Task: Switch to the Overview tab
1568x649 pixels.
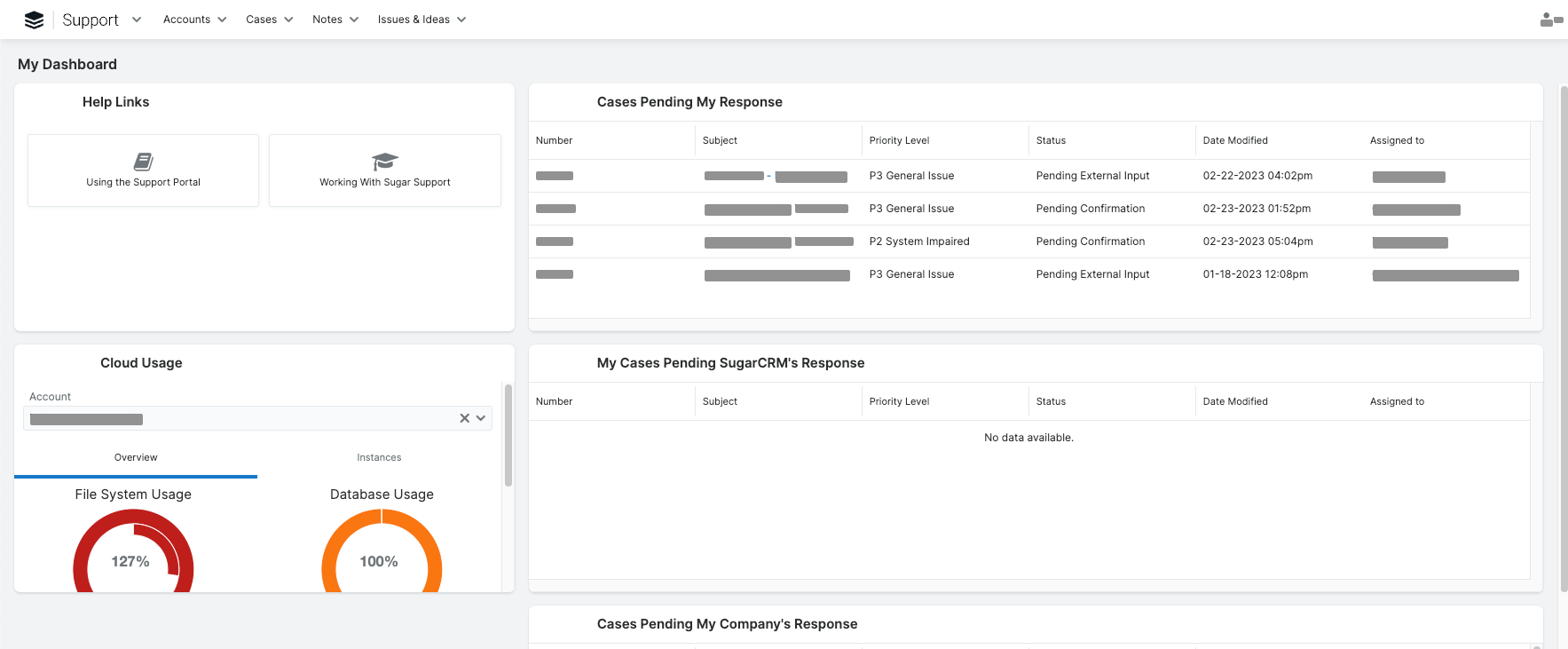Action: click(136, 458)
